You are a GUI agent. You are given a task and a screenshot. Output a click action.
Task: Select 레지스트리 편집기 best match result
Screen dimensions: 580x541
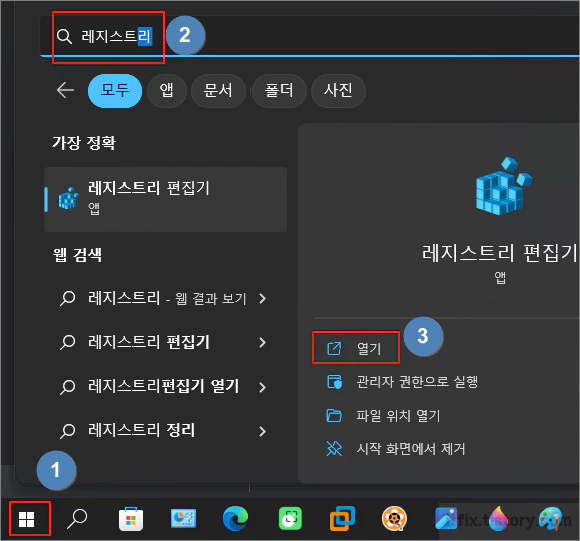tap(165, 199)
